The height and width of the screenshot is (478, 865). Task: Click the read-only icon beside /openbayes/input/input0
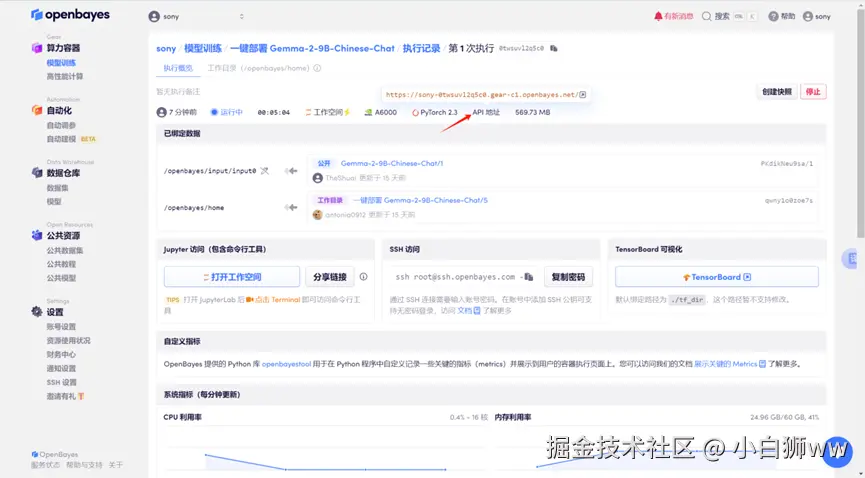(265, 171)
